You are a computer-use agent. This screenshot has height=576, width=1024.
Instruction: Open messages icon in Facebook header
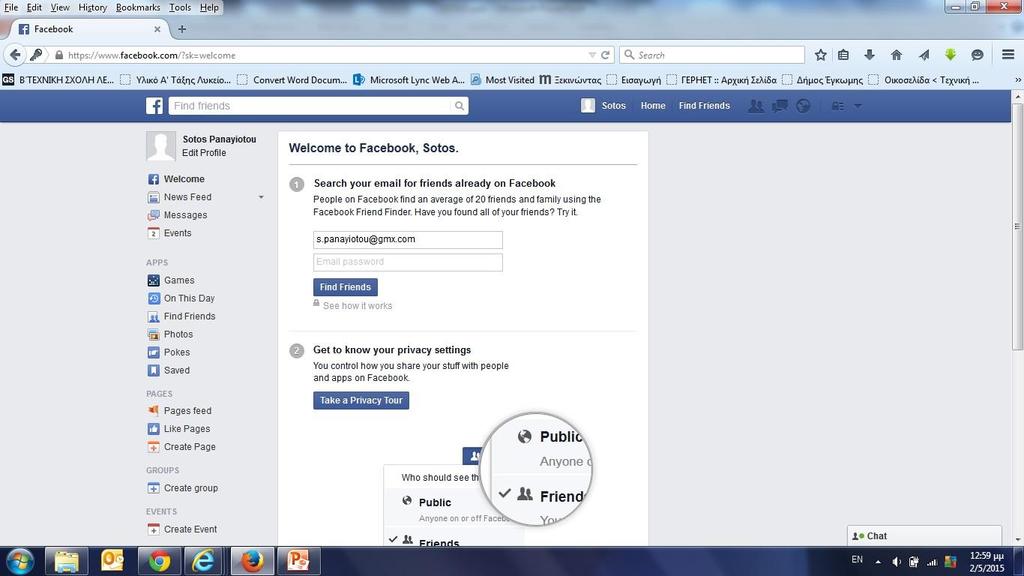point(779,106)
